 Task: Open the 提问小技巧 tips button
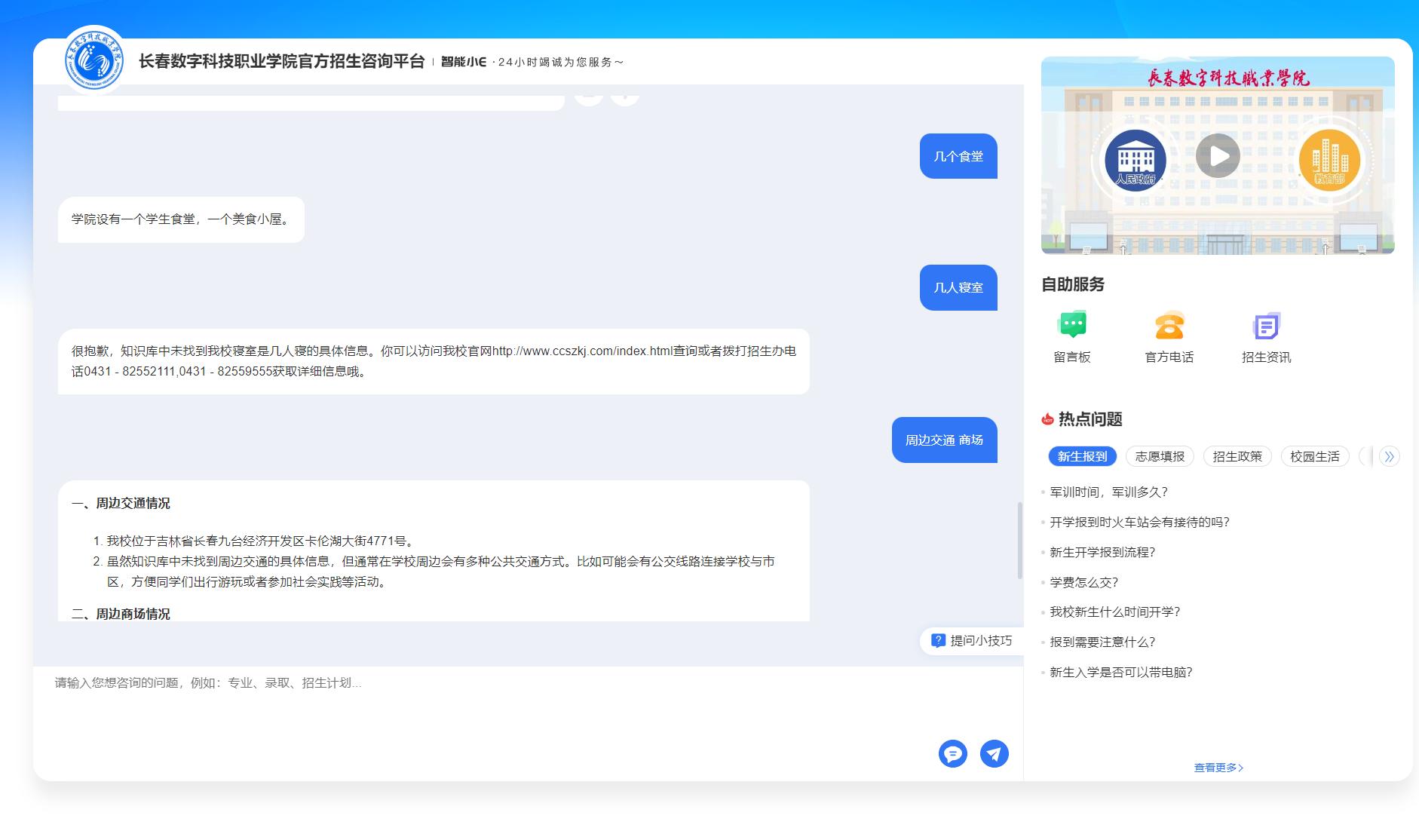click(x=972, y=641)
